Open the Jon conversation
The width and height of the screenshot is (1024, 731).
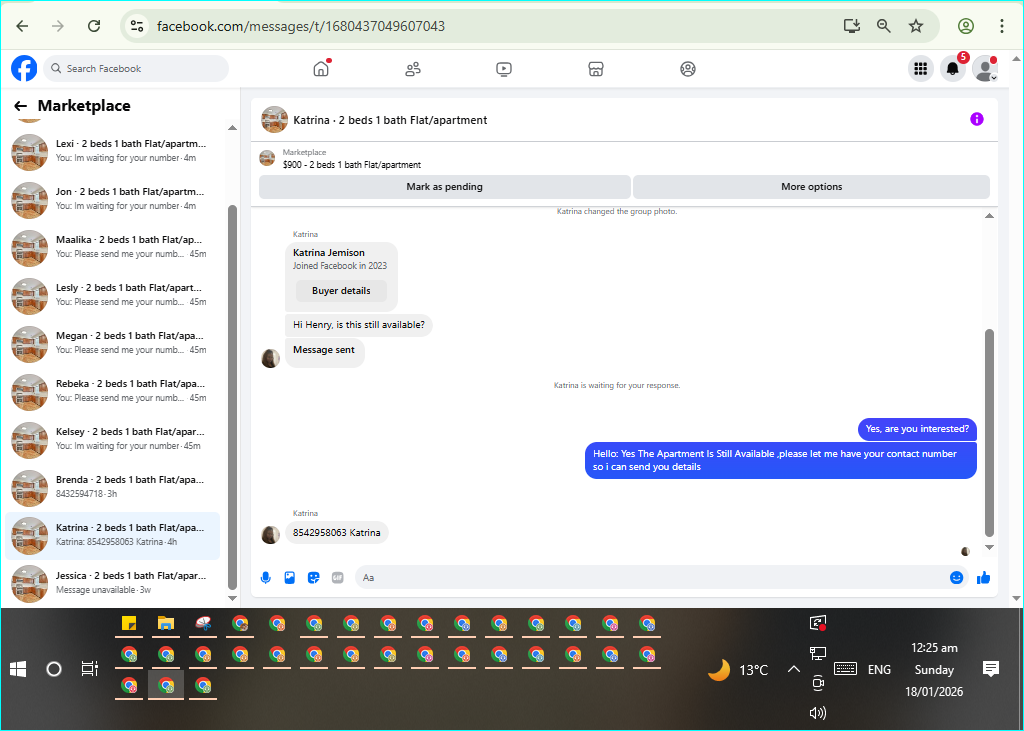(x=112, y=199)
